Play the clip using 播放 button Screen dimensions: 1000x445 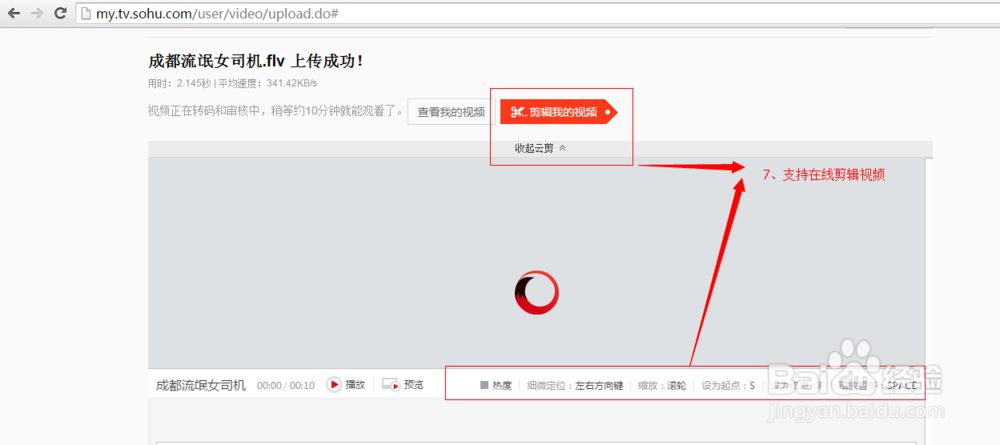346,385
